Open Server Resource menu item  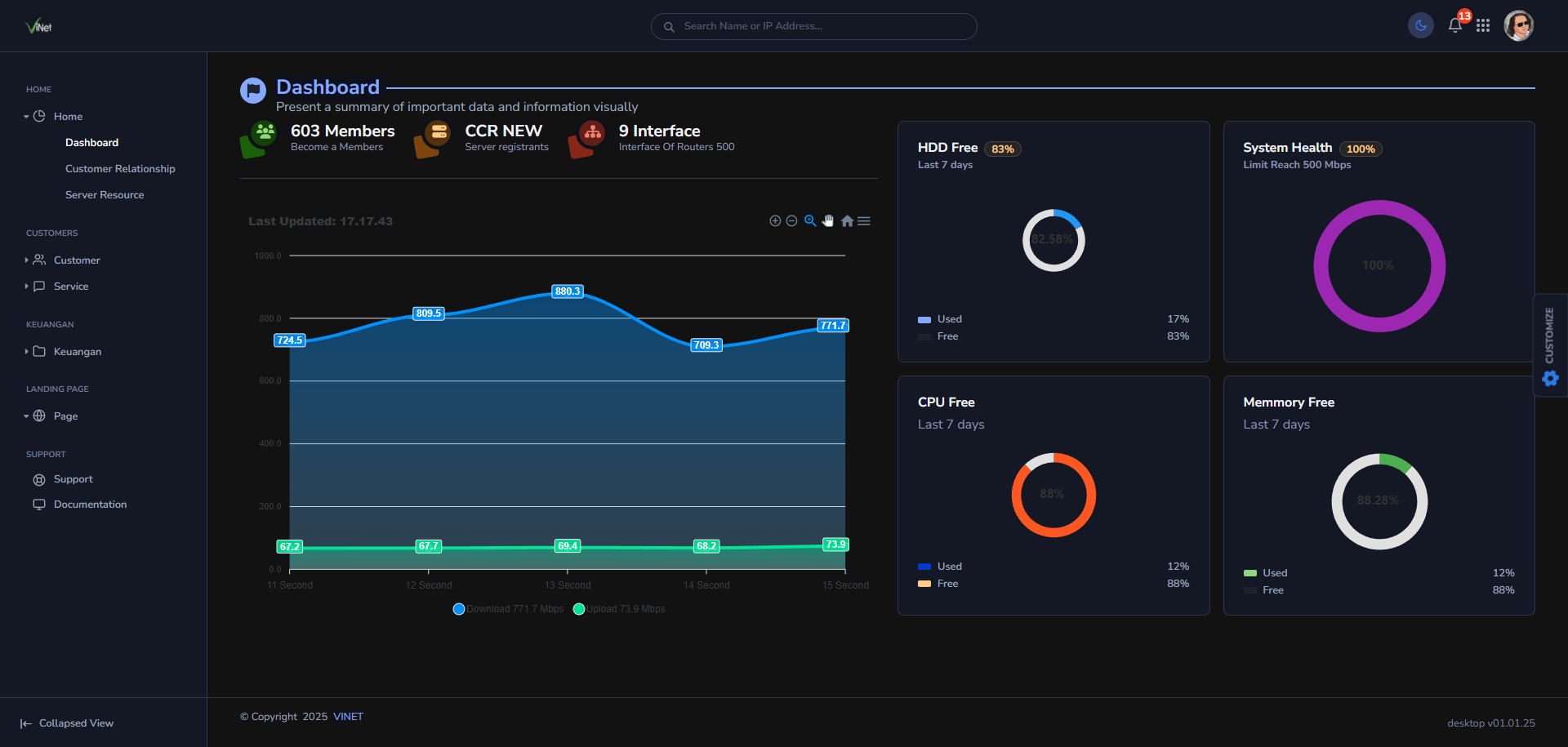105,195
